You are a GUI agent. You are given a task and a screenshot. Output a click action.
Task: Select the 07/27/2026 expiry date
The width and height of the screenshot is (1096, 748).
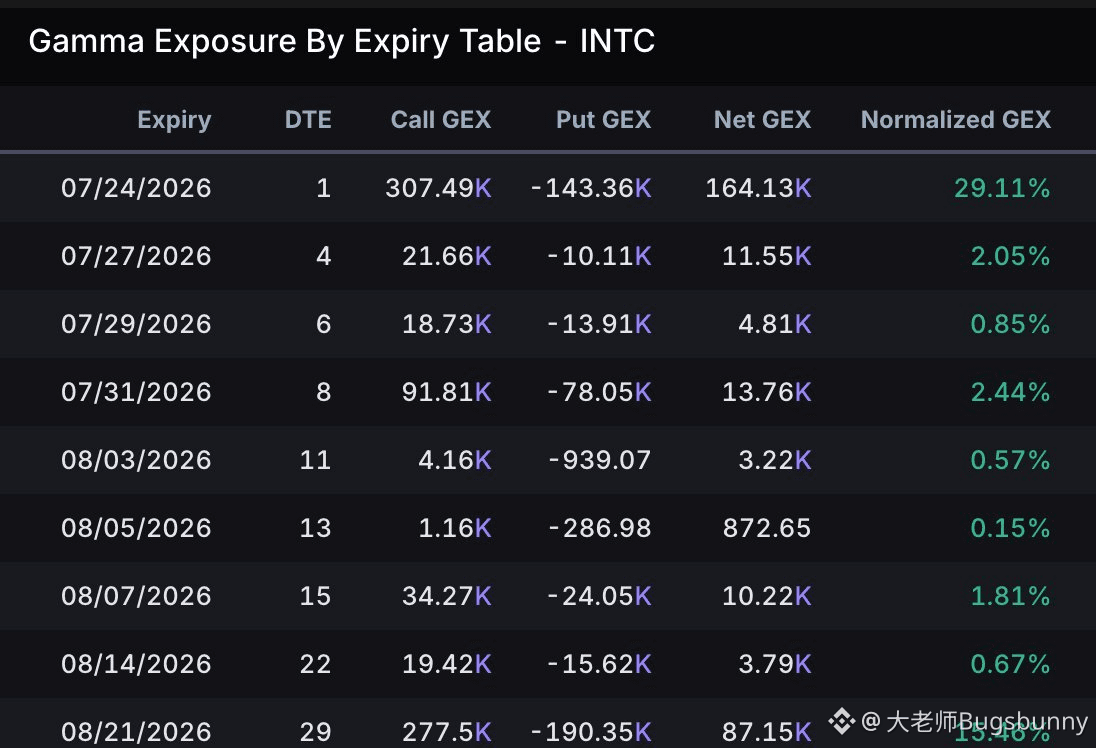point(136,256)
